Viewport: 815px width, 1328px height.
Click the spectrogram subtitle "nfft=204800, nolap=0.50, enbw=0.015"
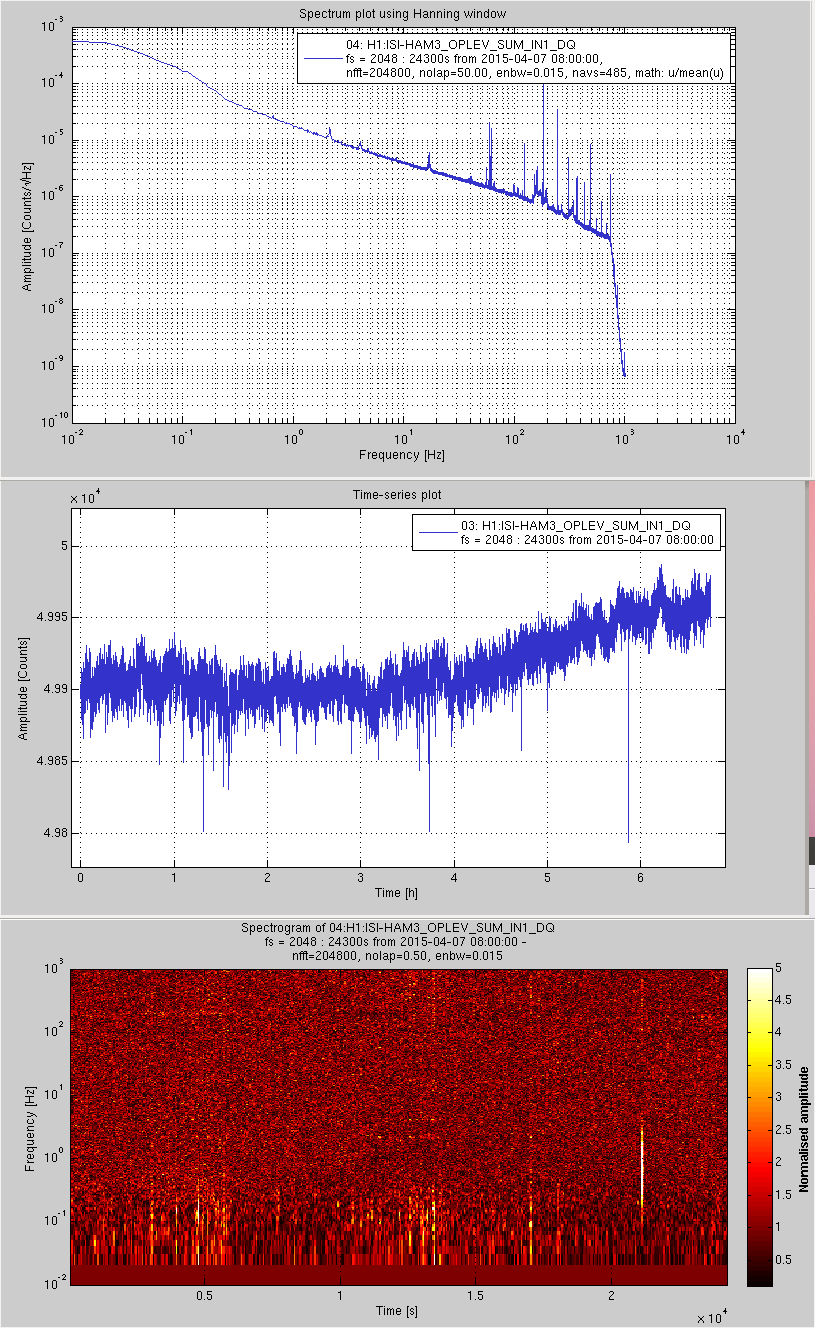click(x=397, y=955)
